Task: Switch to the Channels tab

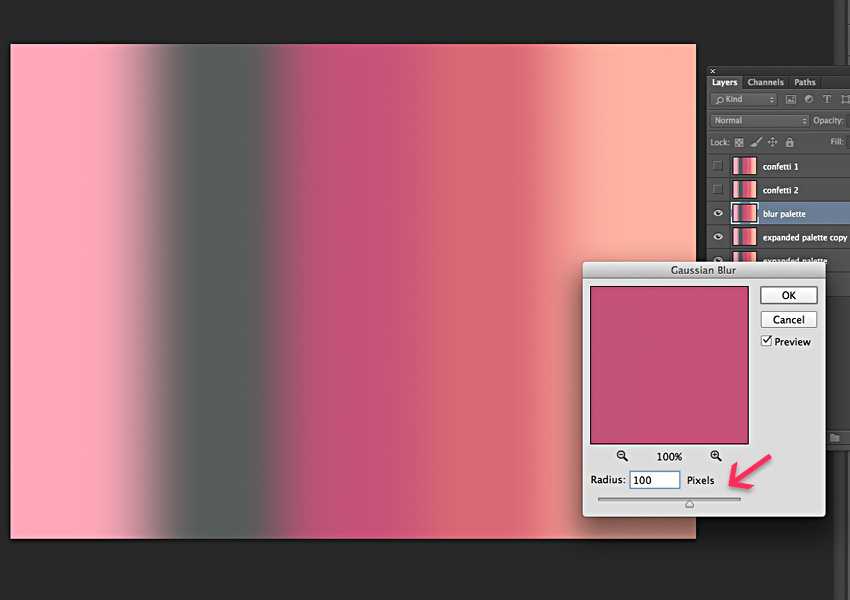Action: pyautogui.click(x=765, y=82)
